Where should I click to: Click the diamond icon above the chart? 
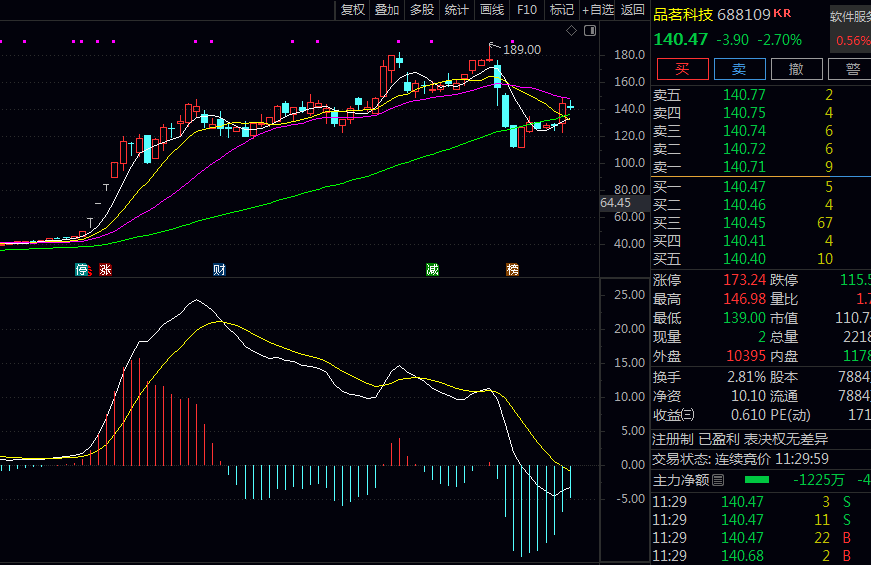point(572,31)
